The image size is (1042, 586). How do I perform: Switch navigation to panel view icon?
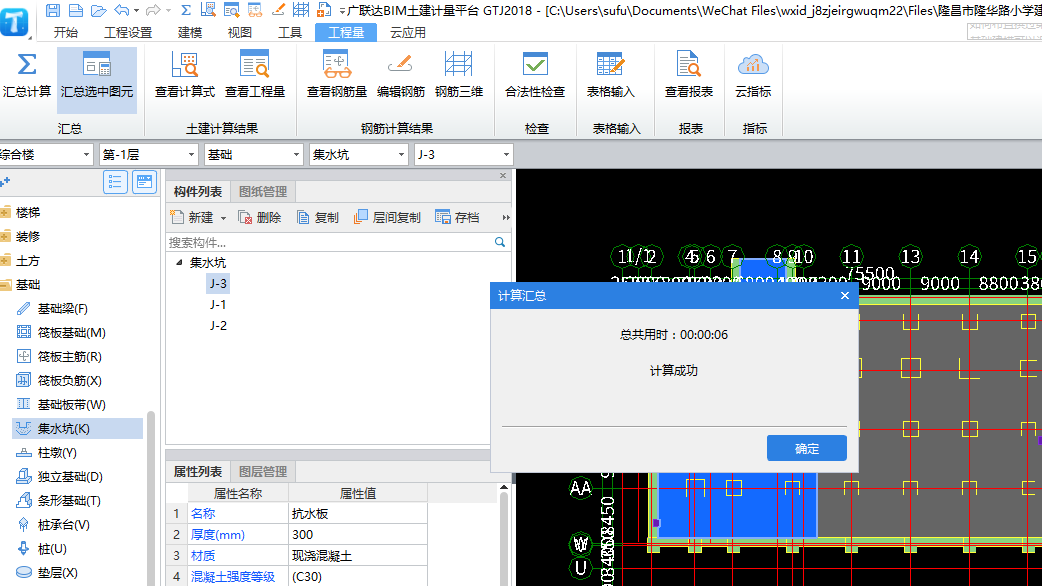[x=144, y=181]
